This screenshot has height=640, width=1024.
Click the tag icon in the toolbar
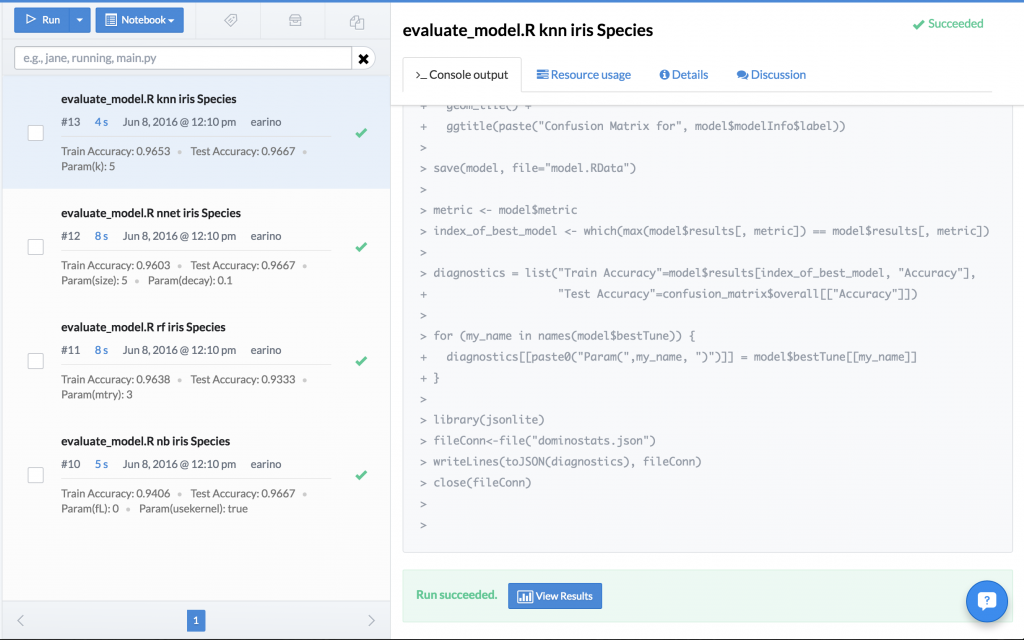coord(231,20)
